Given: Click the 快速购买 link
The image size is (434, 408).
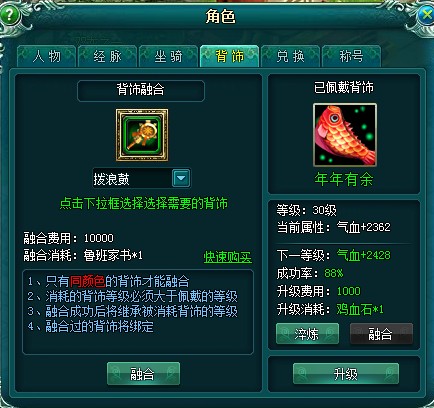Looking at the screenshot, I should (x=228, y=257).
